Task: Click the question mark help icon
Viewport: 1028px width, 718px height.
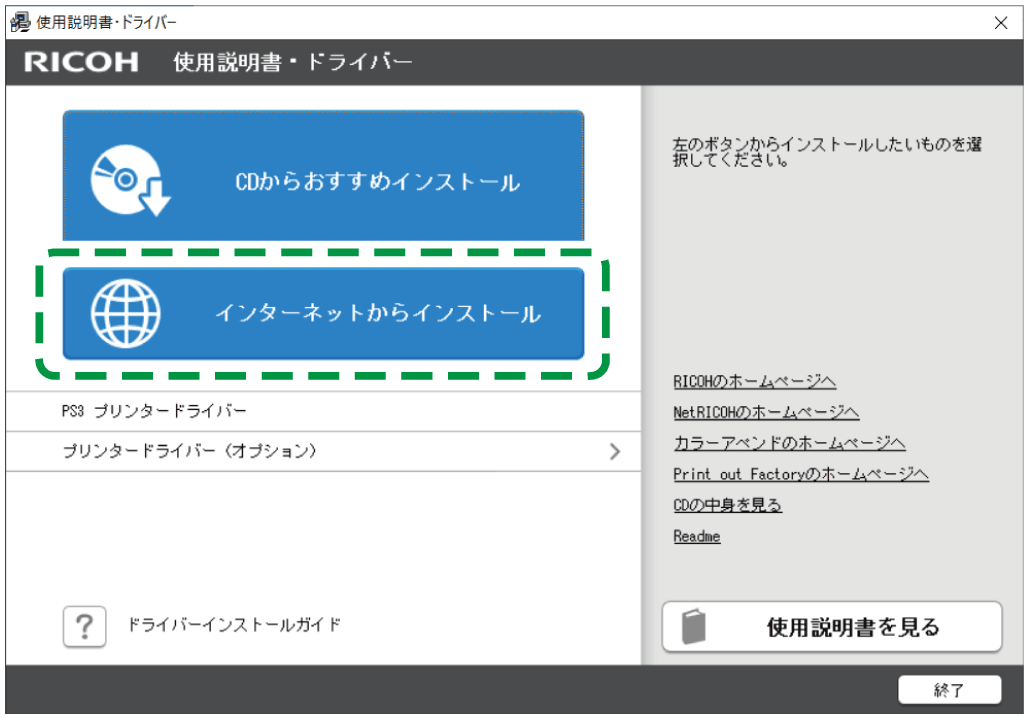Action: tap(85, 626)
